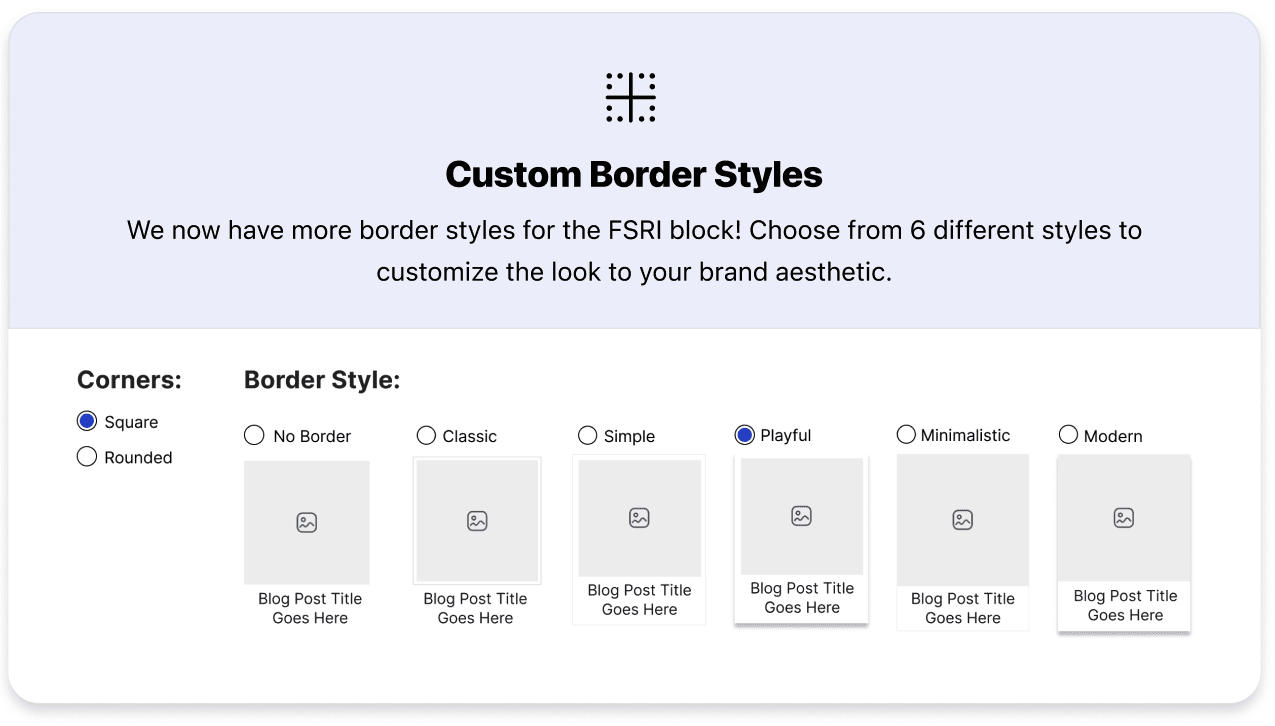
Task: Select the Playful border style radio
Action: click(x=744, y=435)
